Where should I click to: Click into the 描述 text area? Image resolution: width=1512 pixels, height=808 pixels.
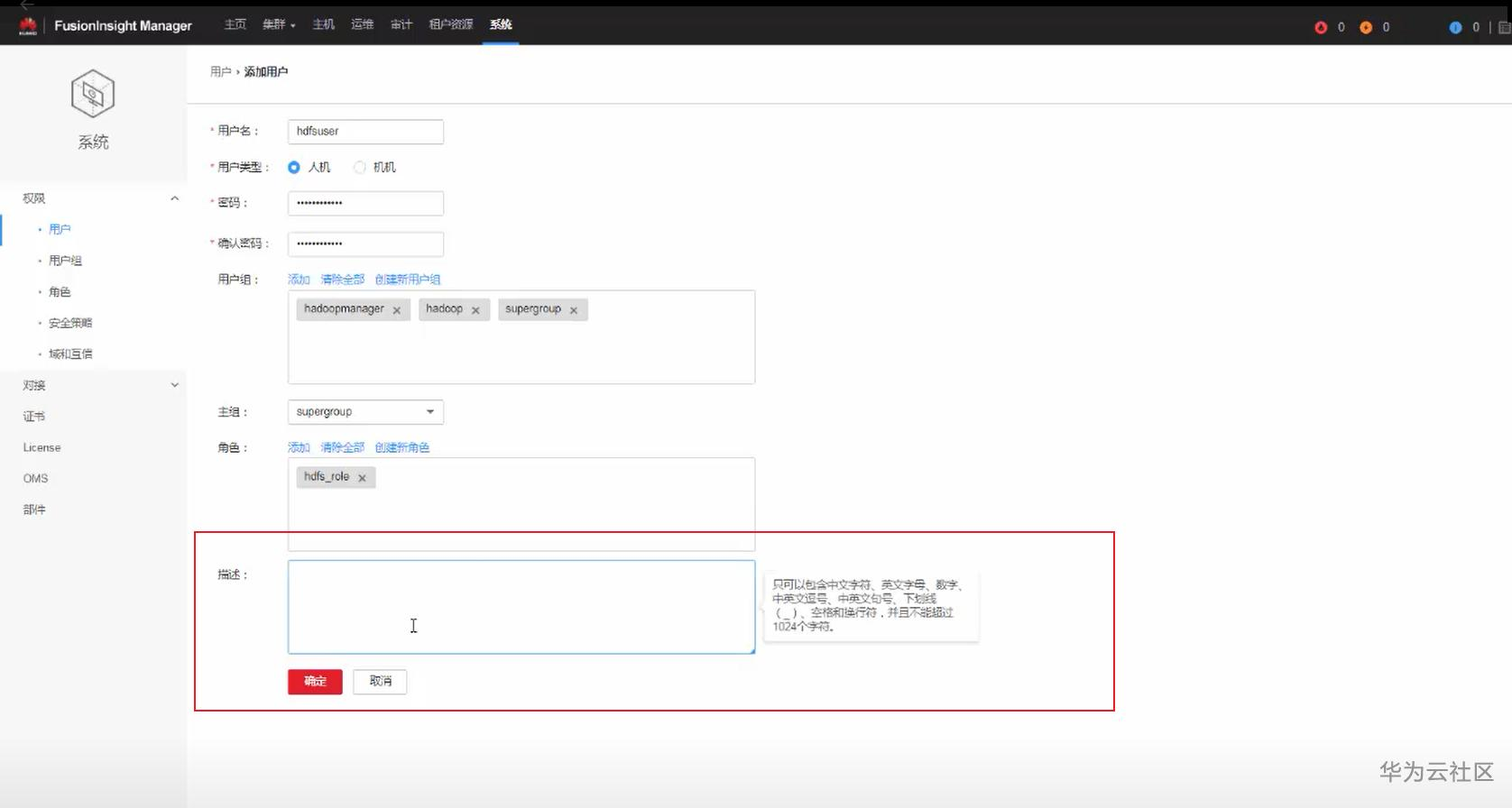(x=521, y=607)
